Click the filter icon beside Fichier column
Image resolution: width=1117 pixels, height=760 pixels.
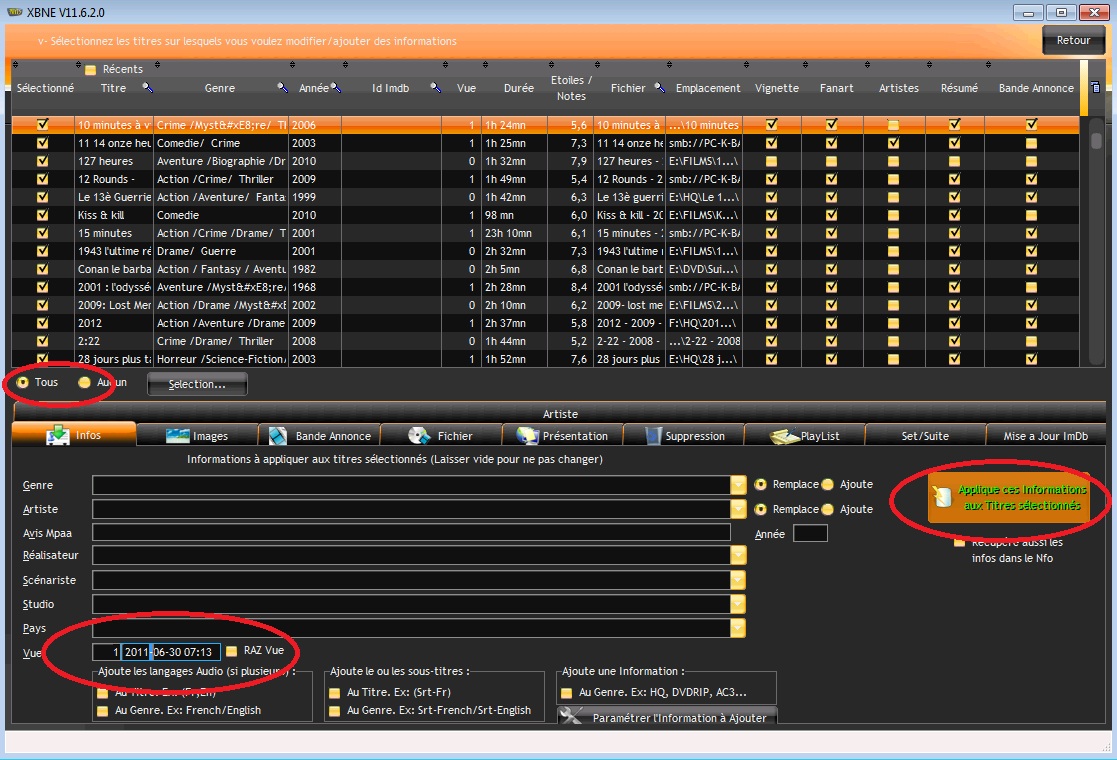[660, 88]
